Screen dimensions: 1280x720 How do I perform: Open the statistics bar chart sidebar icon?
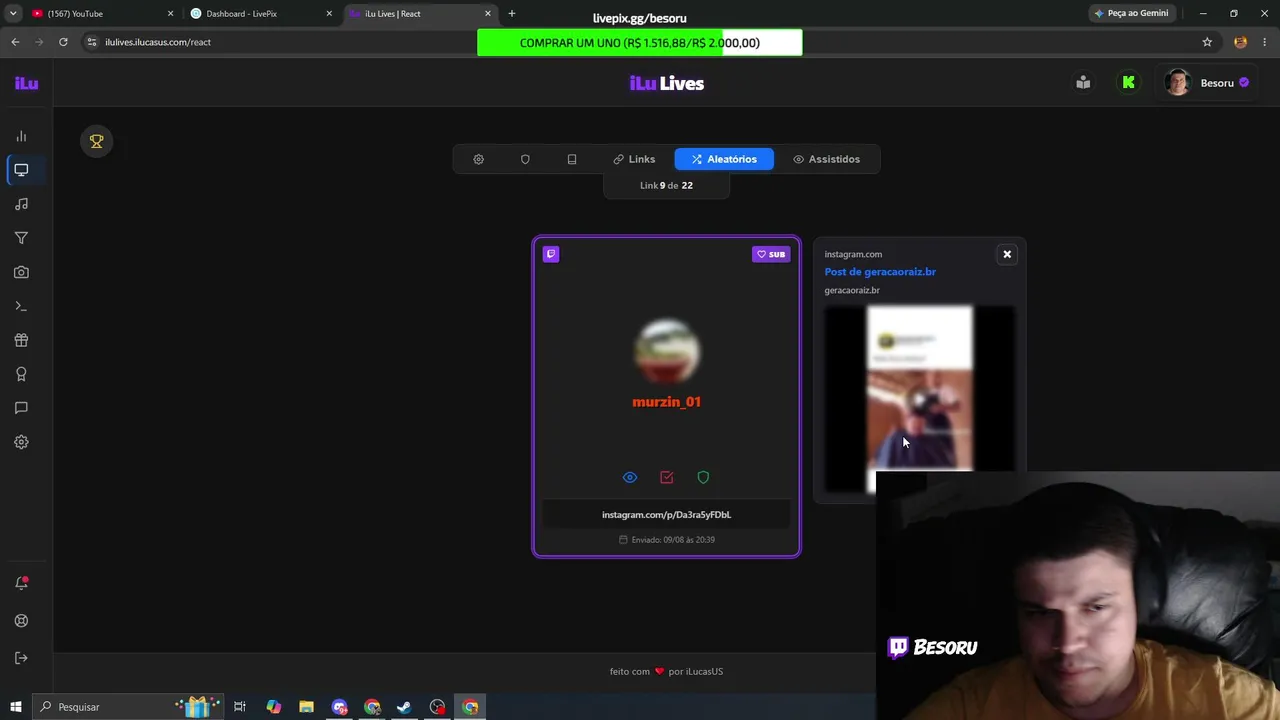tap(21, 136)
